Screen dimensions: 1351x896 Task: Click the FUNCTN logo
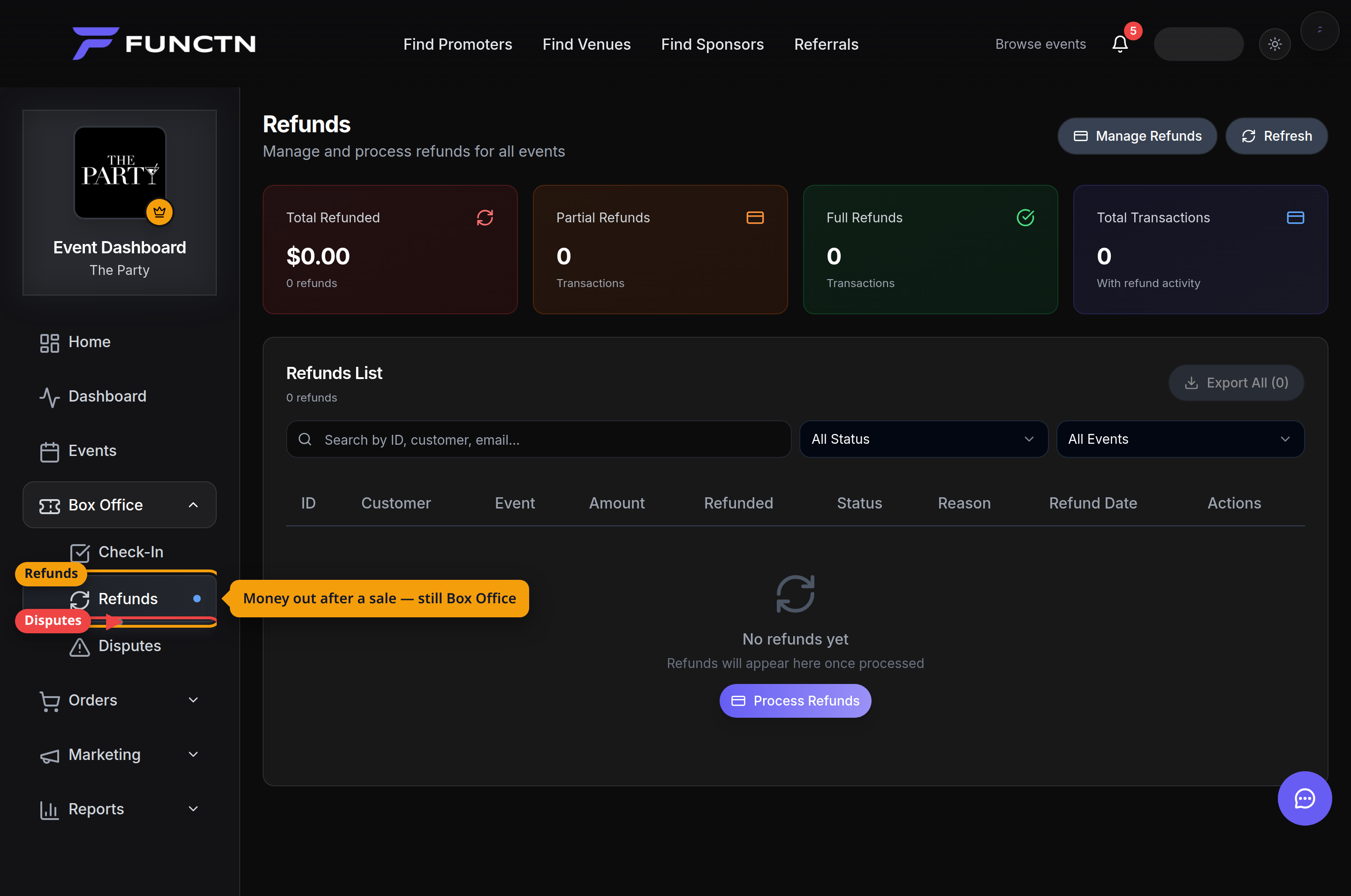pyautogui.click(x=164, y=44)
